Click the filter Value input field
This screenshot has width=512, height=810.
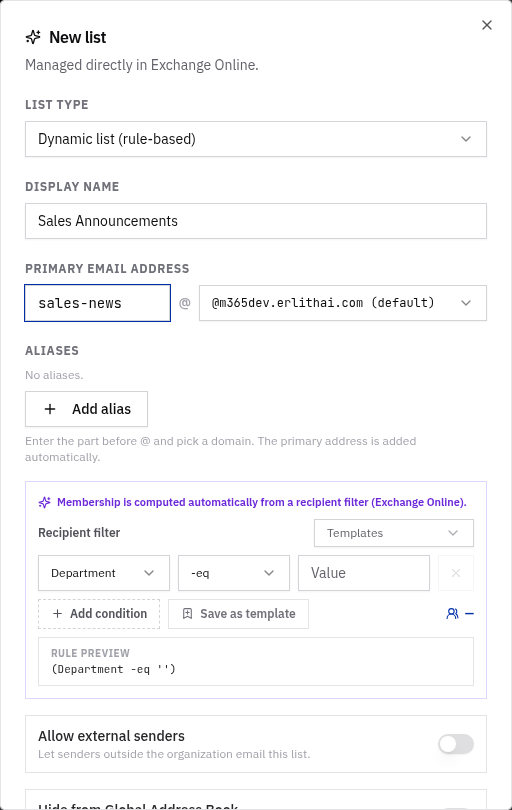click(x=364, y=573)
